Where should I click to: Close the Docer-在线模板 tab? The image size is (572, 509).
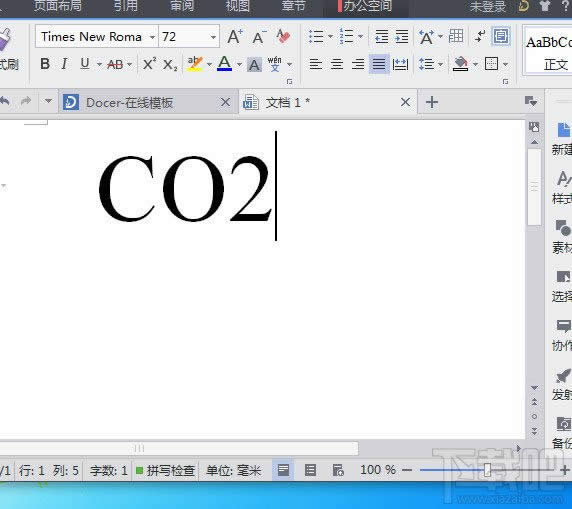click(225, 102)
